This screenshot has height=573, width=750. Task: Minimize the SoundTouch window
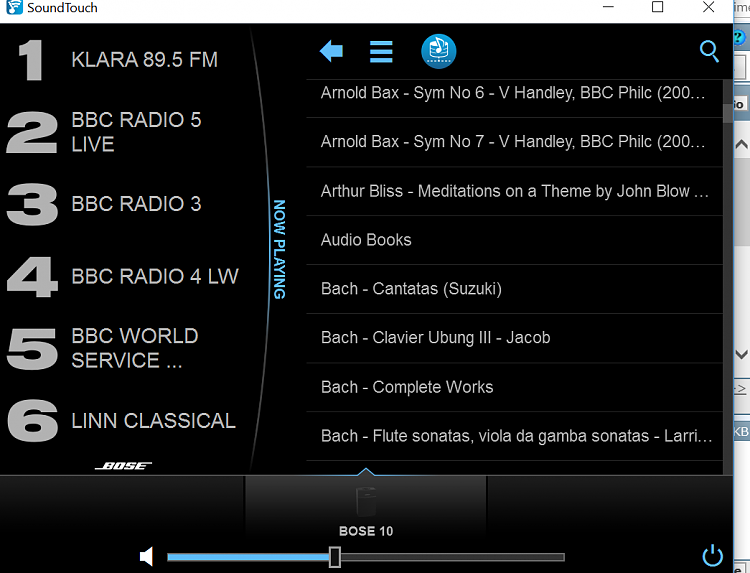click(608, 7)
